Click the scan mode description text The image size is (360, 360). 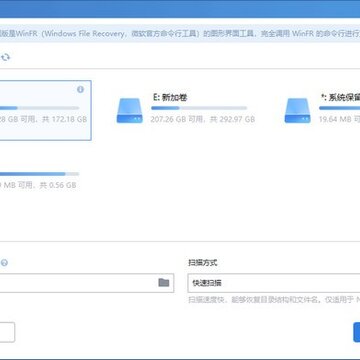[x=274, y=300]
